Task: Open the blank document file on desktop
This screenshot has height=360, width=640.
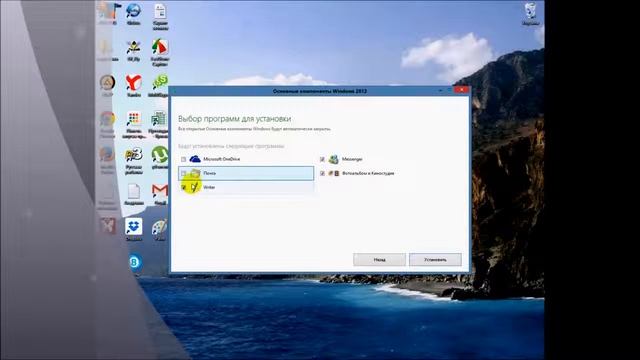Action: coord(133,194)
